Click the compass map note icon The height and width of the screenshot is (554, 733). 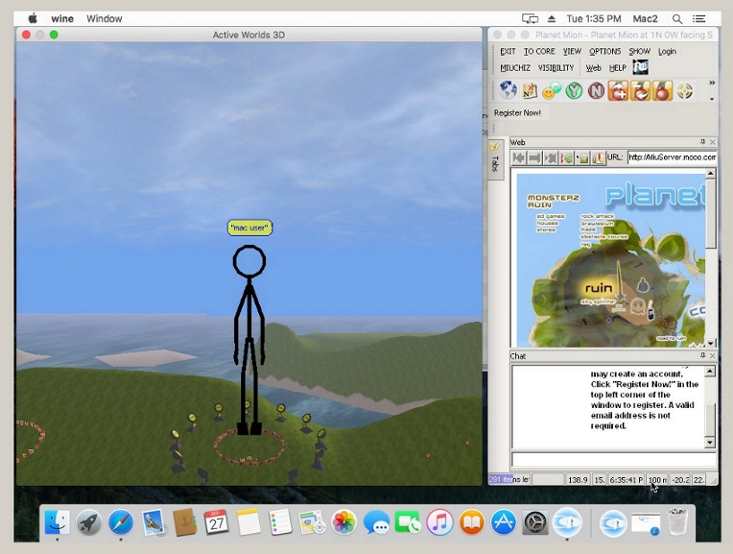point(529,91)
